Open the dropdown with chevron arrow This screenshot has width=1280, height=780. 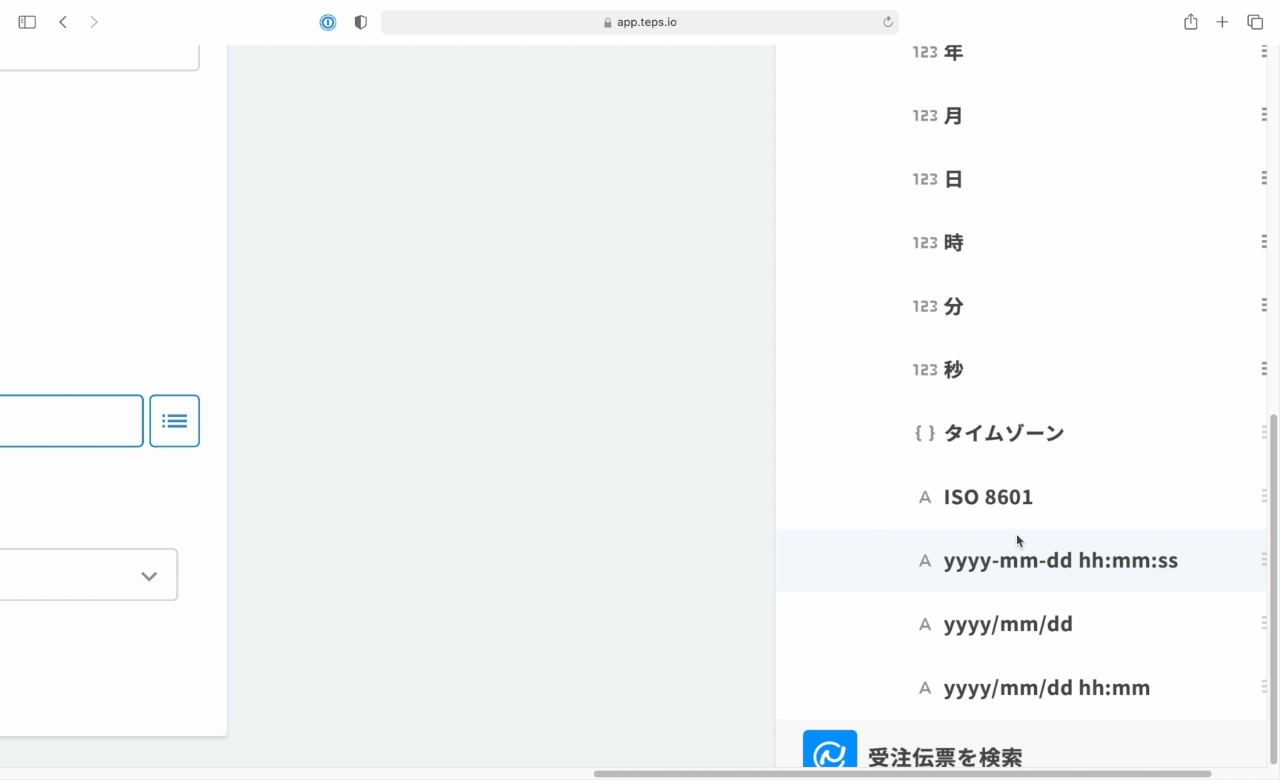[x=149, y=576]
